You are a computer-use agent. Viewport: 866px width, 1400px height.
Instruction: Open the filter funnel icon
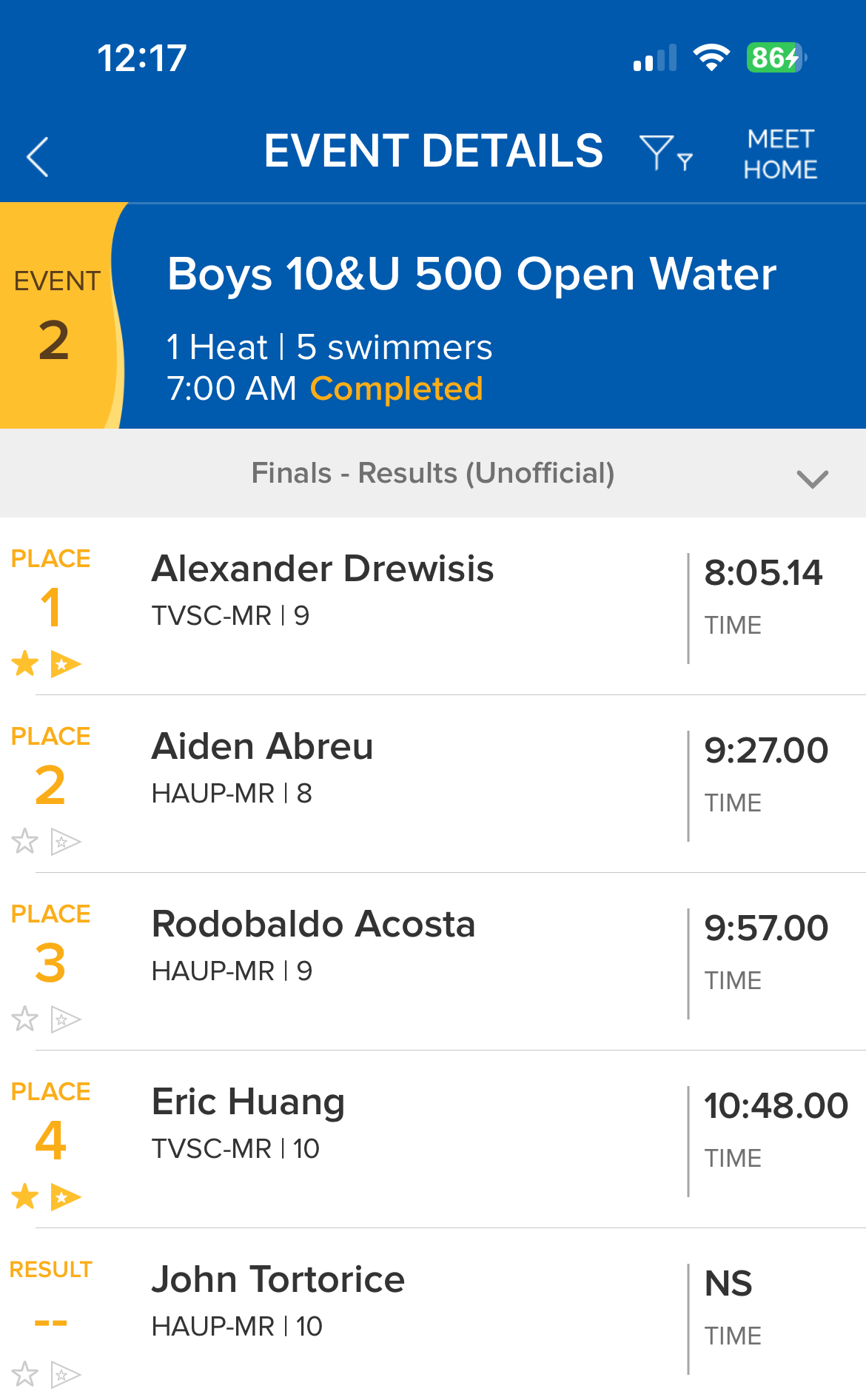pos(657,153)
